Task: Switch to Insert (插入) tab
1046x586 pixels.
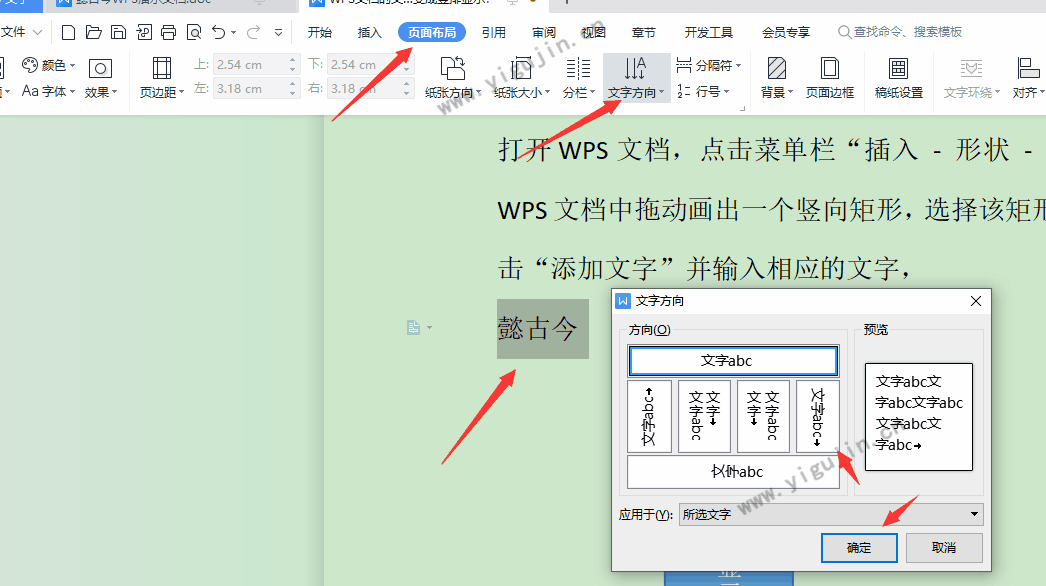Action: (369, 32)
